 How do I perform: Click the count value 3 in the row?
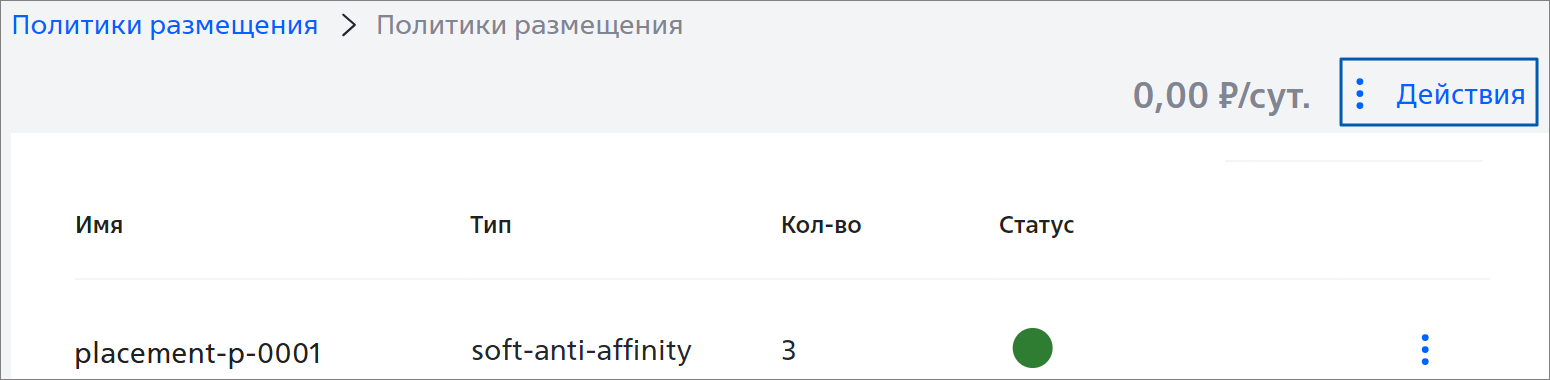tap(788, 351)
